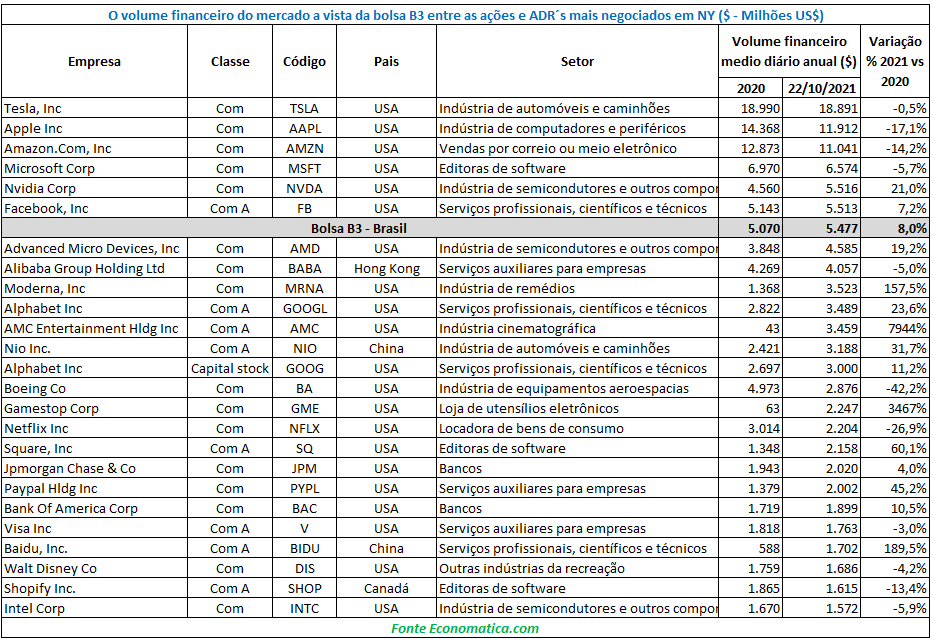The width and height of the screenshot is (934, 639).
Task: Select the '22/10/2021' date subheader
Action: 822,89
